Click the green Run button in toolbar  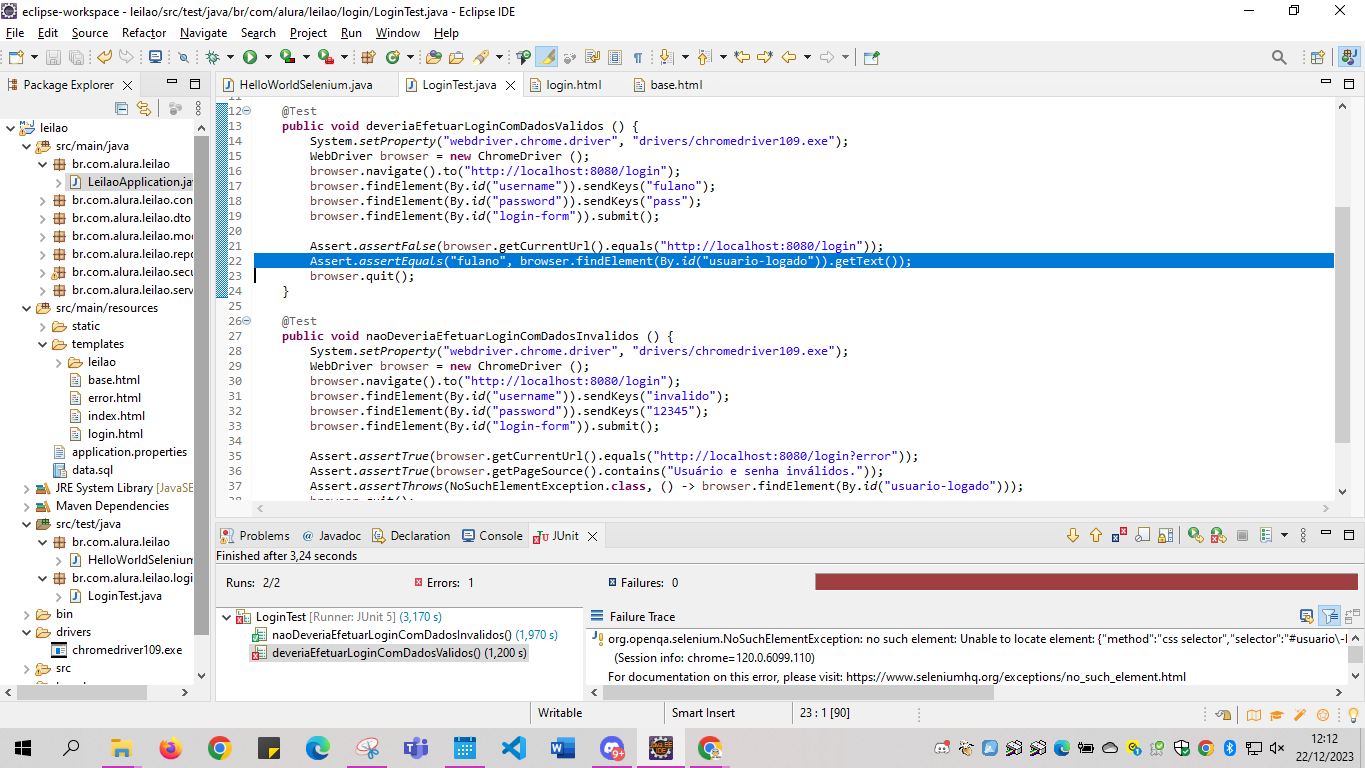click(x=250, y=58)
